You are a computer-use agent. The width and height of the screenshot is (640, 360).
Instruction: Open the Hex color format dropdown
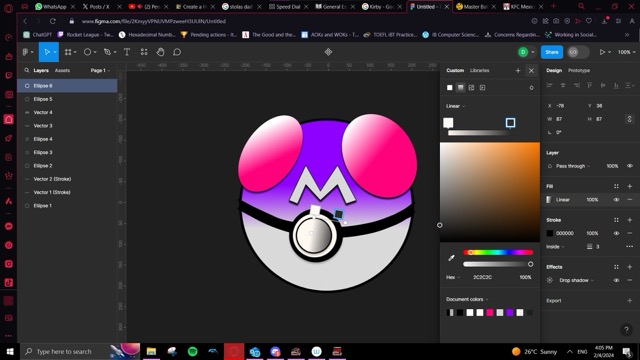pos(453,277)
